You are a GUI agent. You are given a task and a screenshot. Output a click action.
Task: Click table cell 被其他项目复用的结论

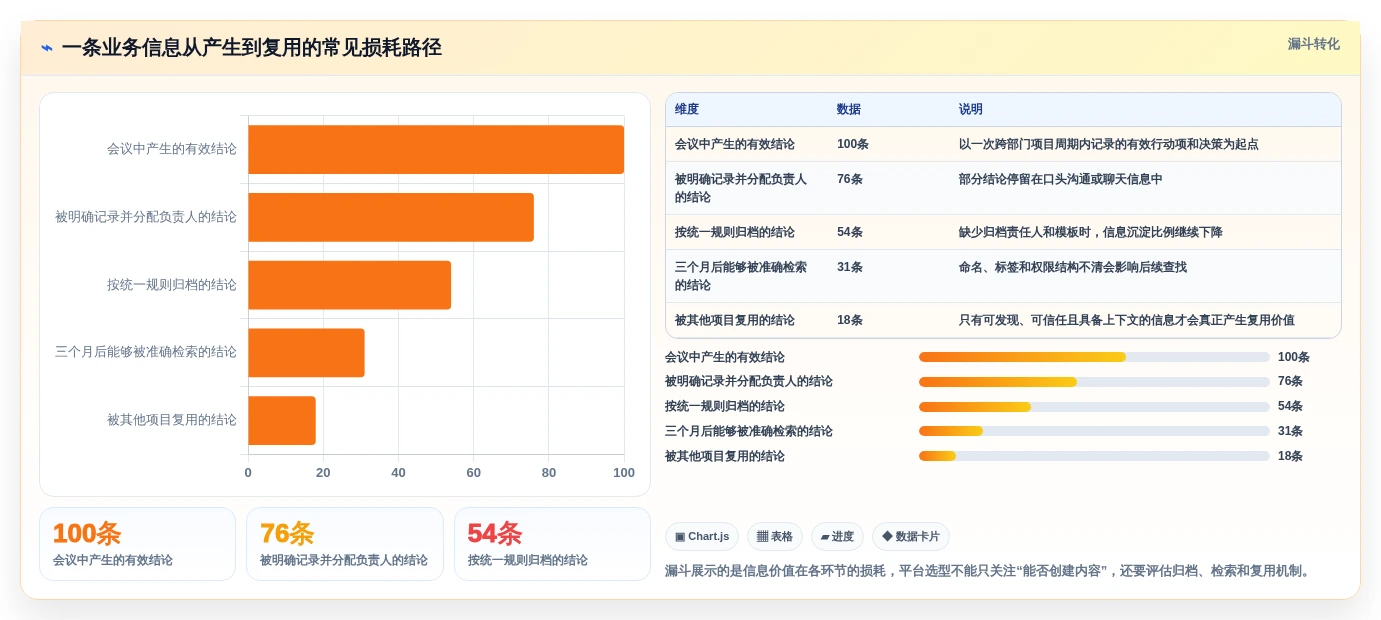(735, 320)
